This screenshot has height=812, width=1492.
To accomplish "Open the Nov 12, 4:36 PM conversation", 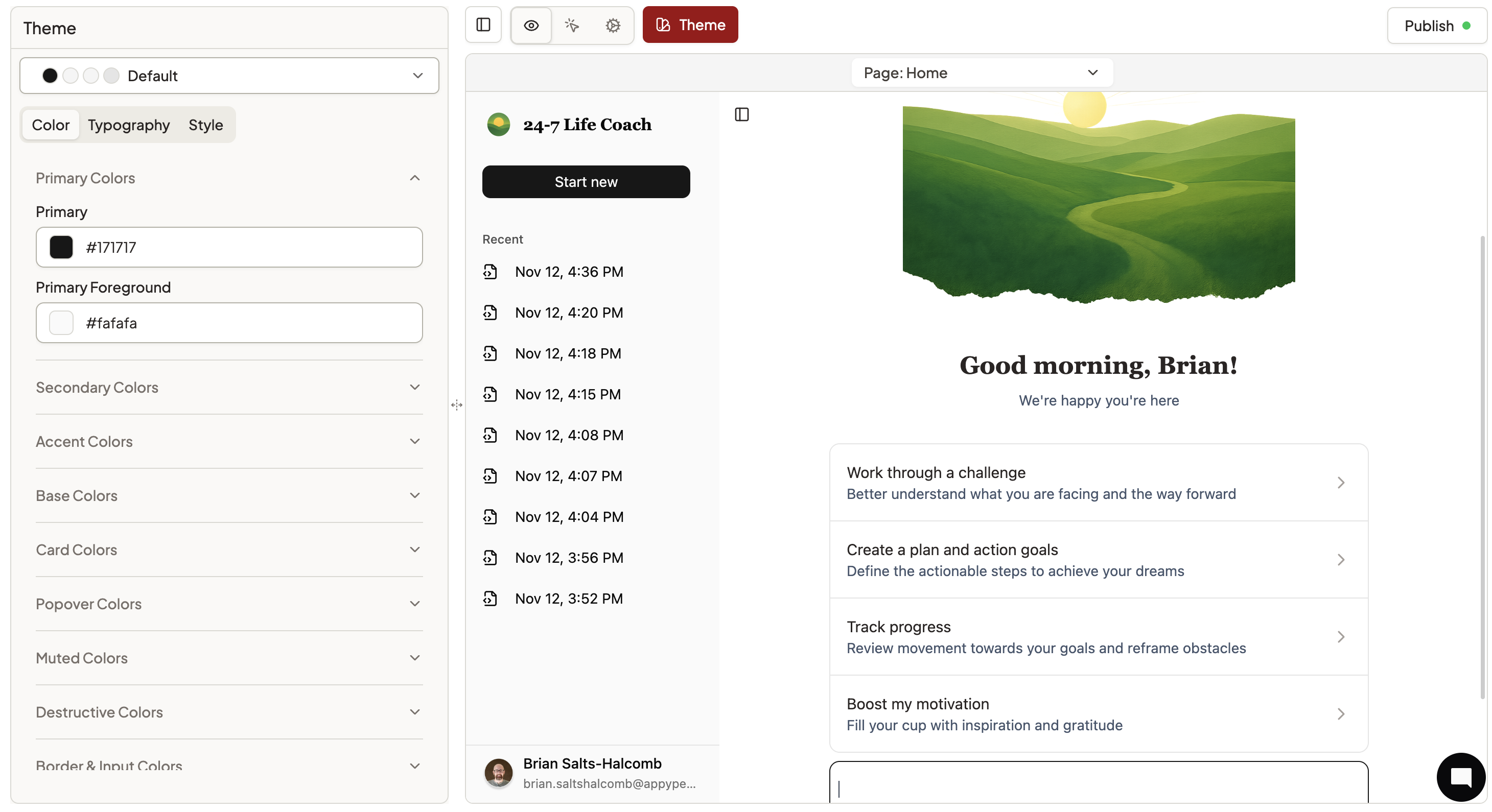I will (x=569, y=272).
